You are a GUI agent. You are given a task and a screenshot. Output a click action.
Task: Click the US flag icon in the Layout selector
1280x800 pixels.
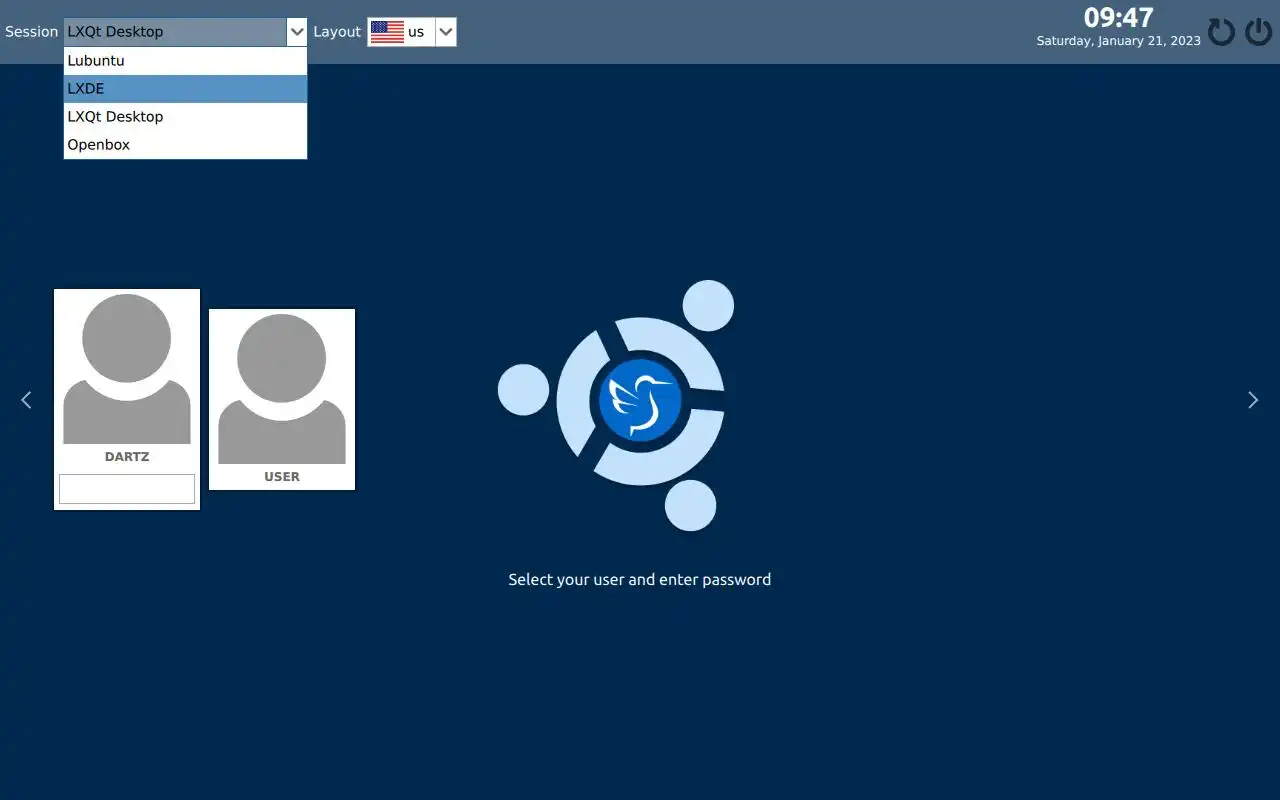387,32
